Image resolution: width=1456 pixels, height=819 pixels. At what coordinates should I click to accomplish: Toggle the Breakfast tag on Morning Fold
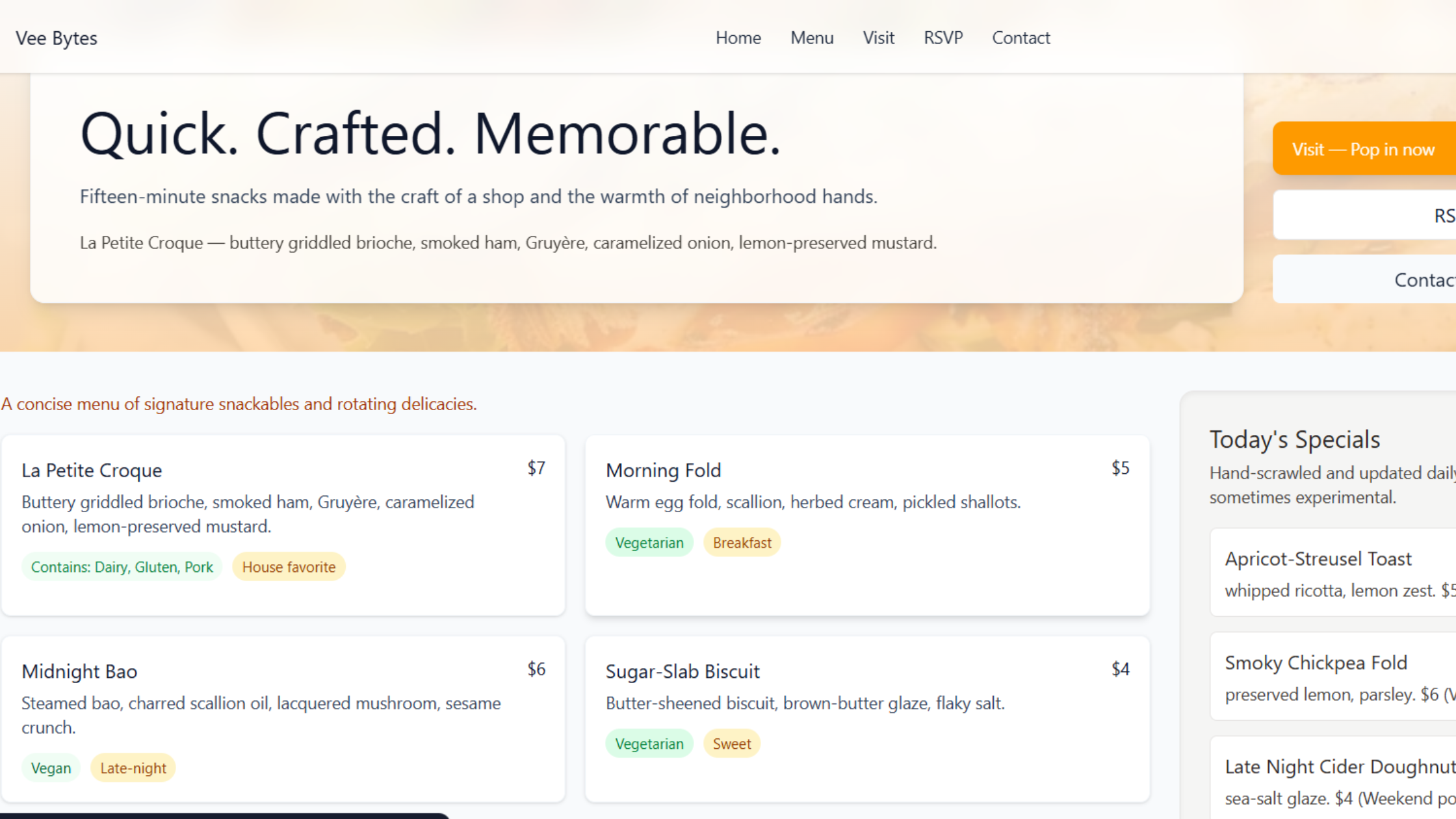(742, 541)
